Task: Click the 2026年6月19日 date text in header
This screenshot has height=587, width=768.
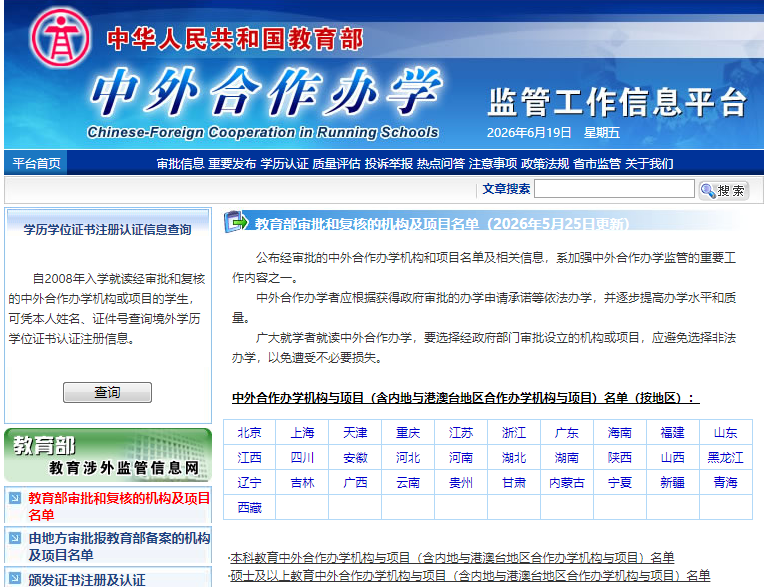Action: tap(529, 133)
